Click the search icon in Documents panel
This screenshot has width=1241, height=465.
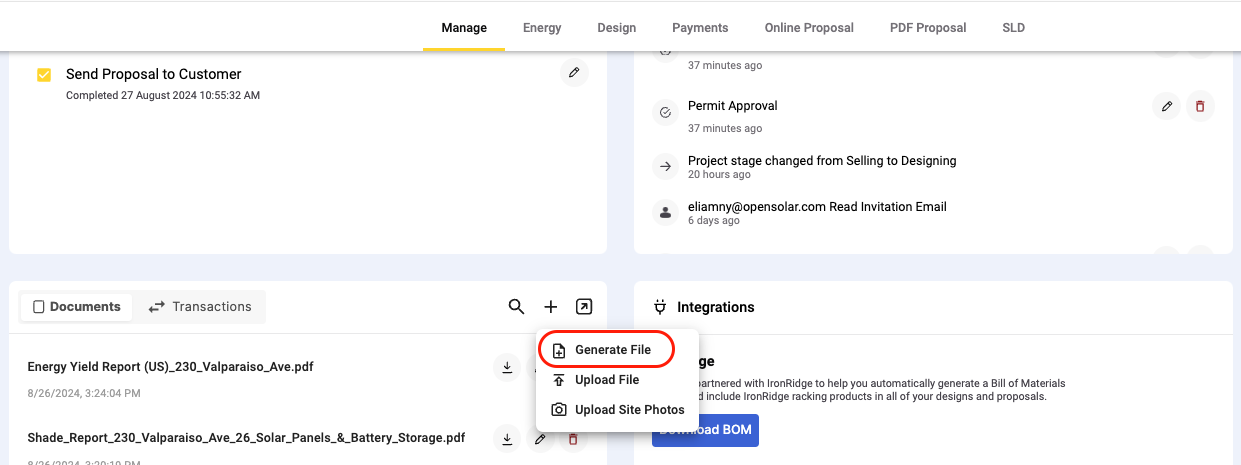tap(516, 307)
